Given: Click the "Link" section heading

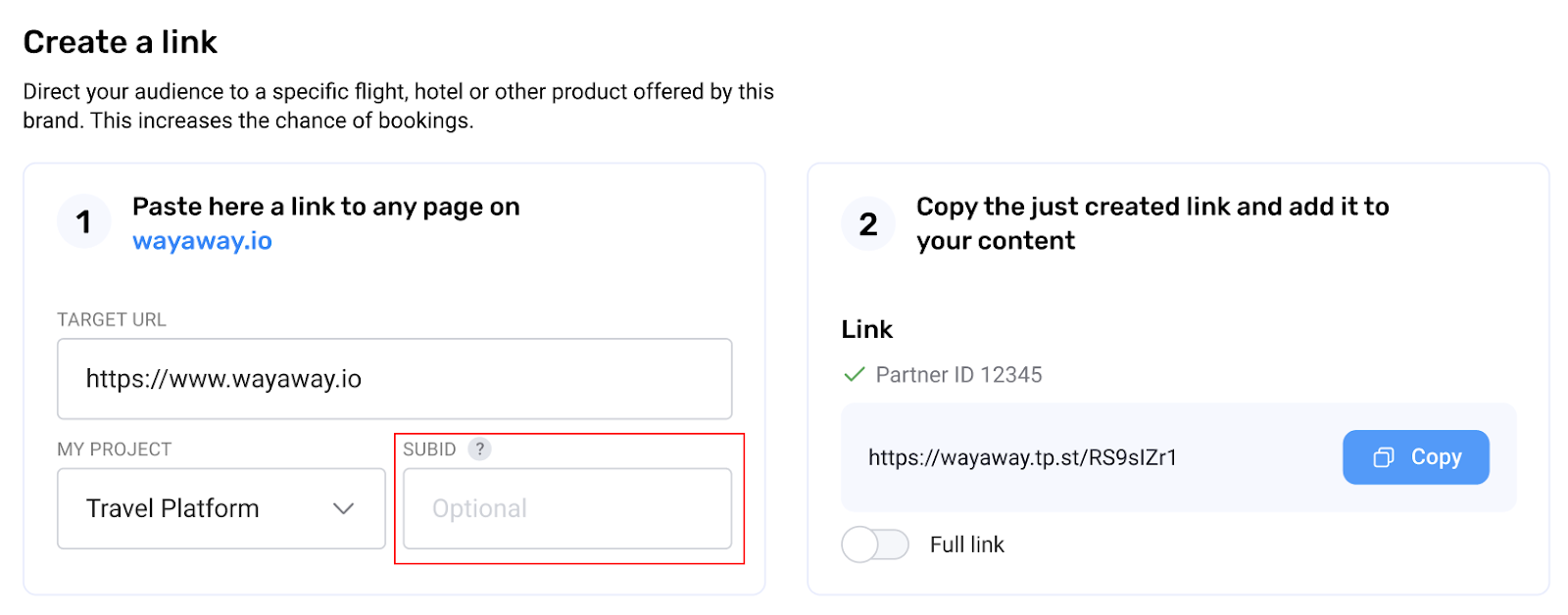Looking at the screenshot, I should pyautogui.click(x=867, y=330).
